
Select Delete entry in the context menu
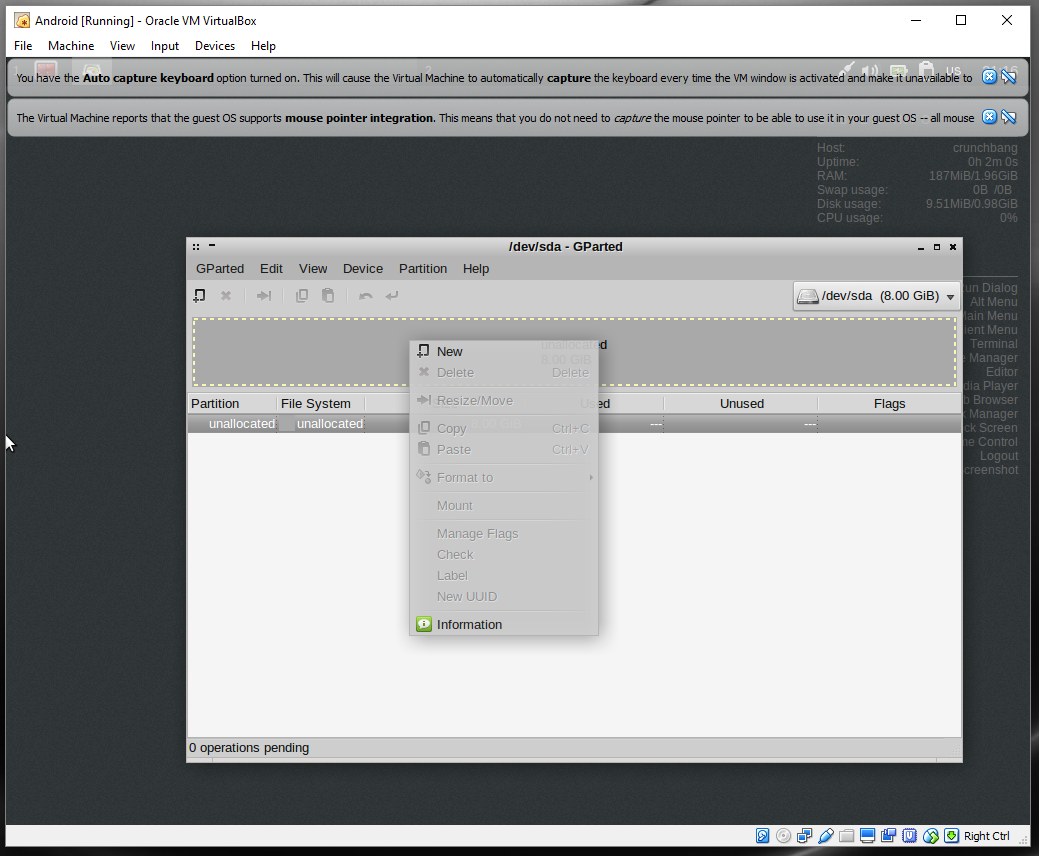pos(504,372)
